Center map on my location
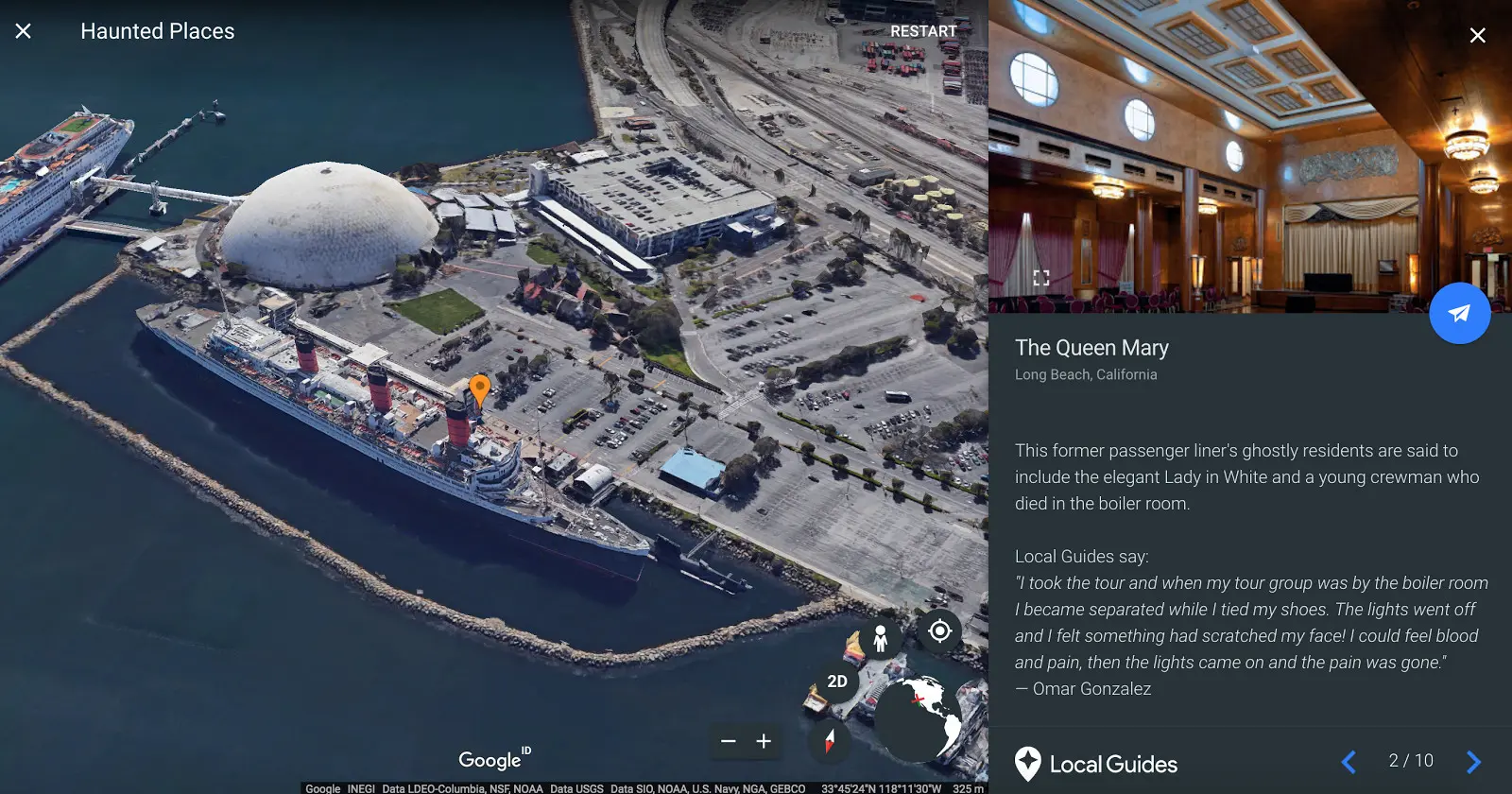Viewport: 1512px width, 794px height. click(939, 630)
